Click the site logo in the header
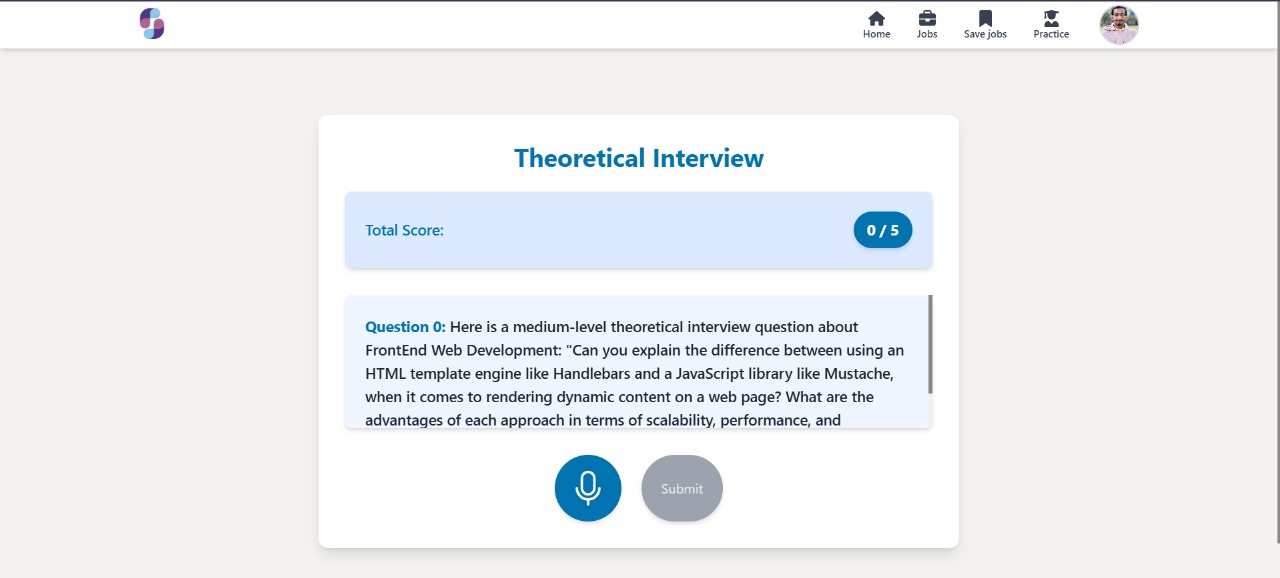The image size is (1280, 578). click(152, 23)
